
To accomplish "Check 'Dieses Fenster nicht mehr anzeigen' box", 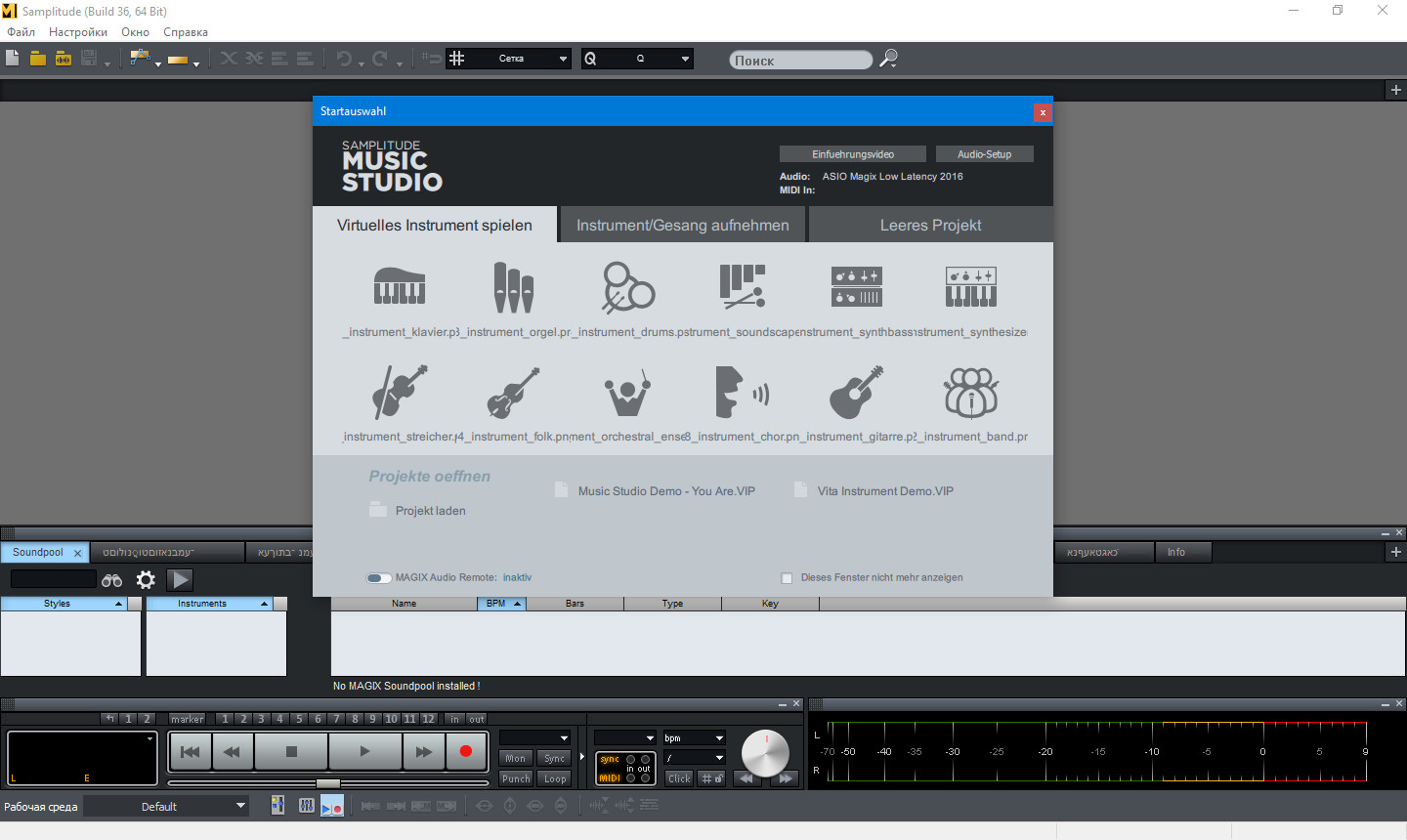I will [x=787, y=578].
